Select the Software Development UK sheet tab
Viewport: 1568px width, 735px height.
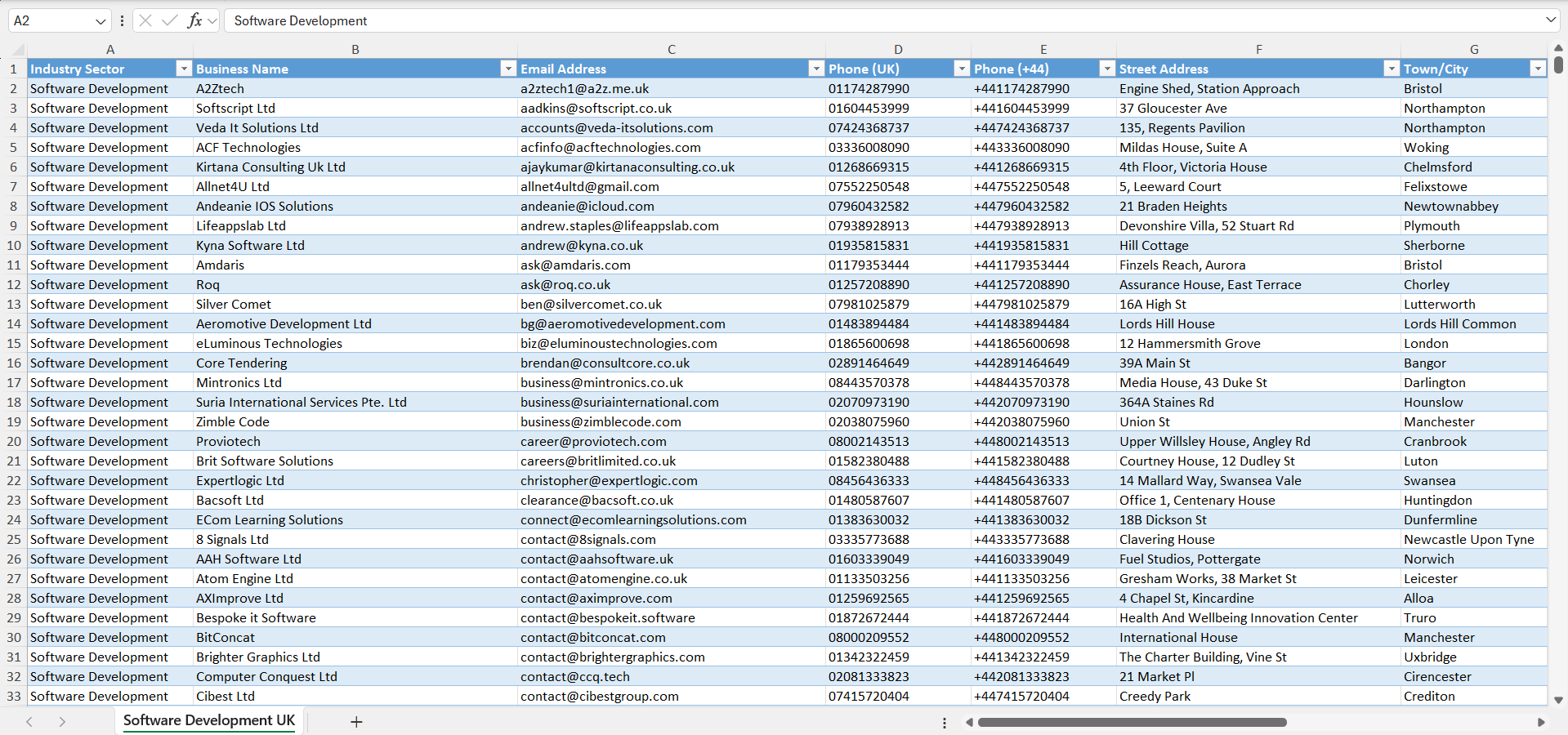(209, 720)
